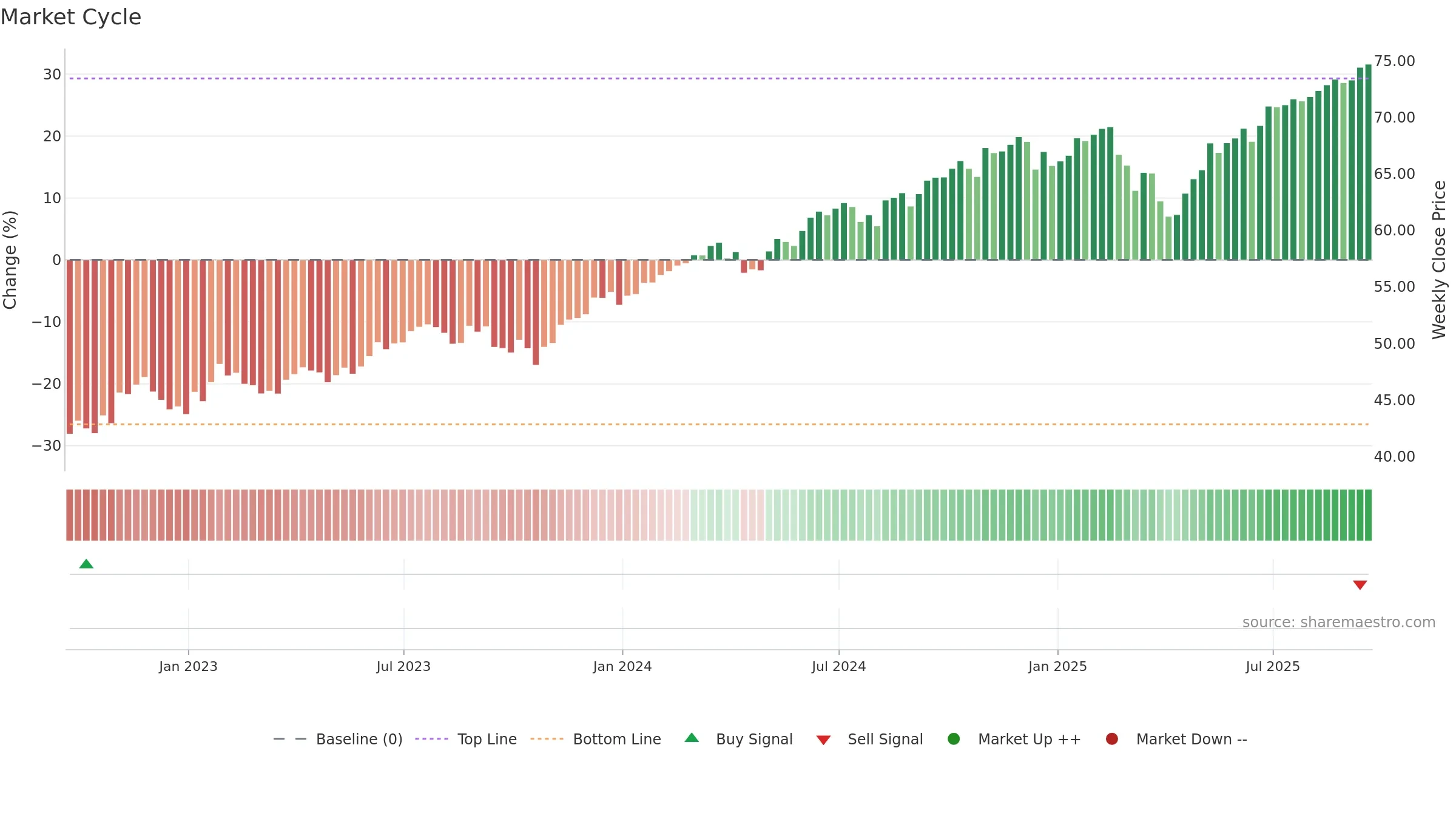Click the 50.00 right axis value
1456x819 pixels.
point(1394,344)
